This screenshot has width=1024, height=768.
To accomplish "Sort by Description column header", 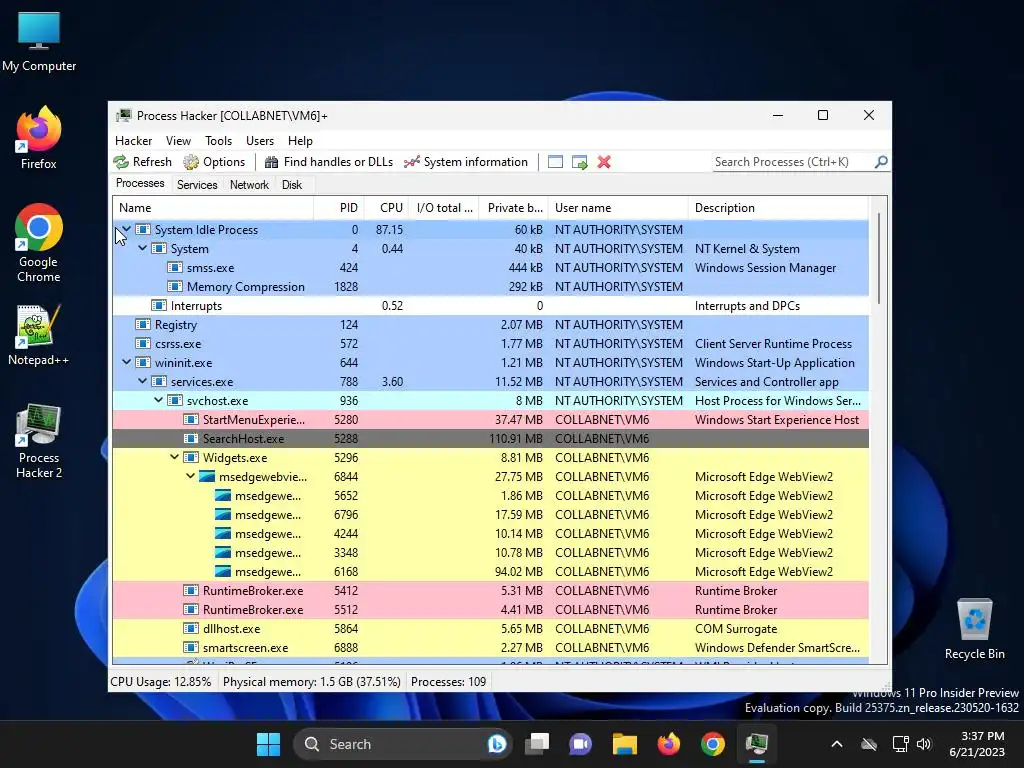I will pos(778,208).
